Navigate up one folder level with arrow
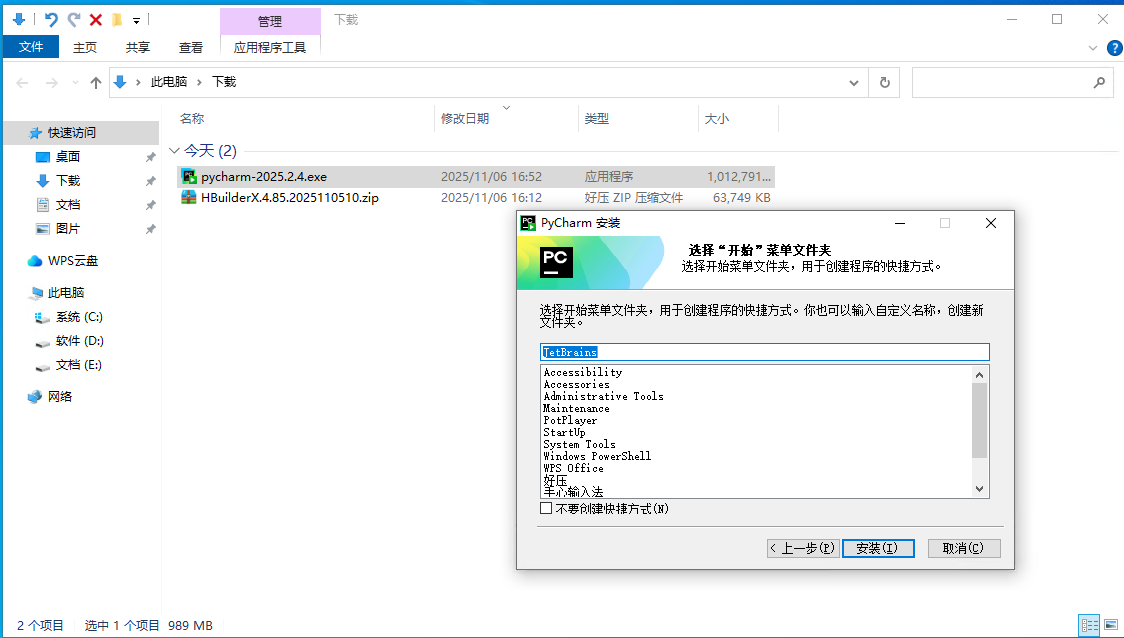Image resolution: width=1124 pixels, height=638 pixels. click(x=96, y=83)
